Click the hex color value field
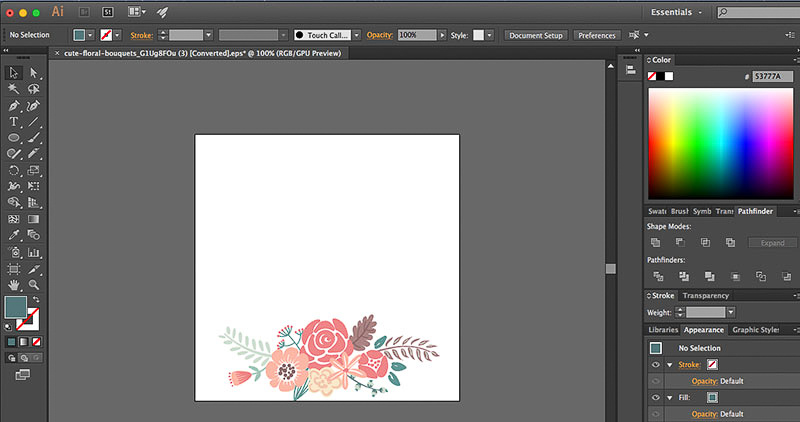The height and width of the screenshot is (422, 800). pyautogui.click(x=772, y=76)
